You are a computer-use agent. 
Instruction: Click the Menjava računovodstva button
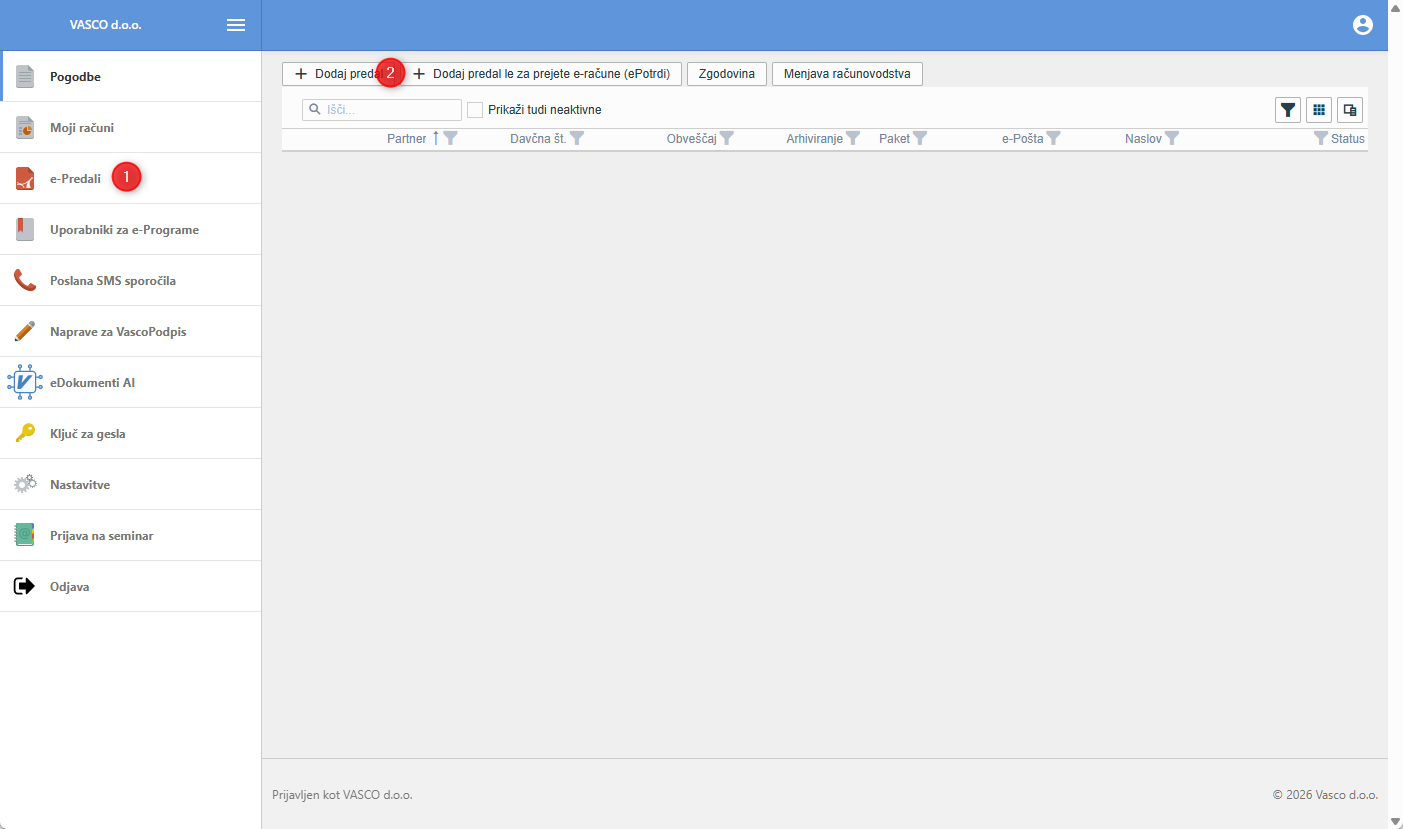847,74
